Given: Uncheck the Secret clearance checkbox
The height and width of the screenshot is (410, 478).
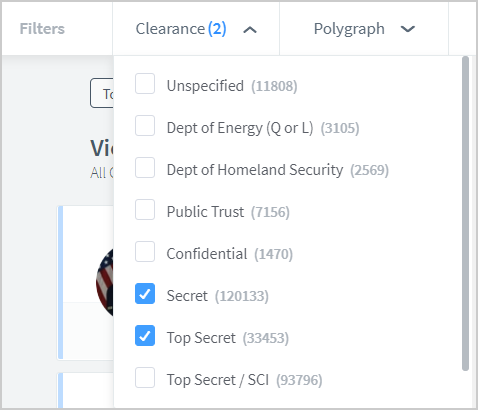Looking at the screenshot, I should (145, 294).
